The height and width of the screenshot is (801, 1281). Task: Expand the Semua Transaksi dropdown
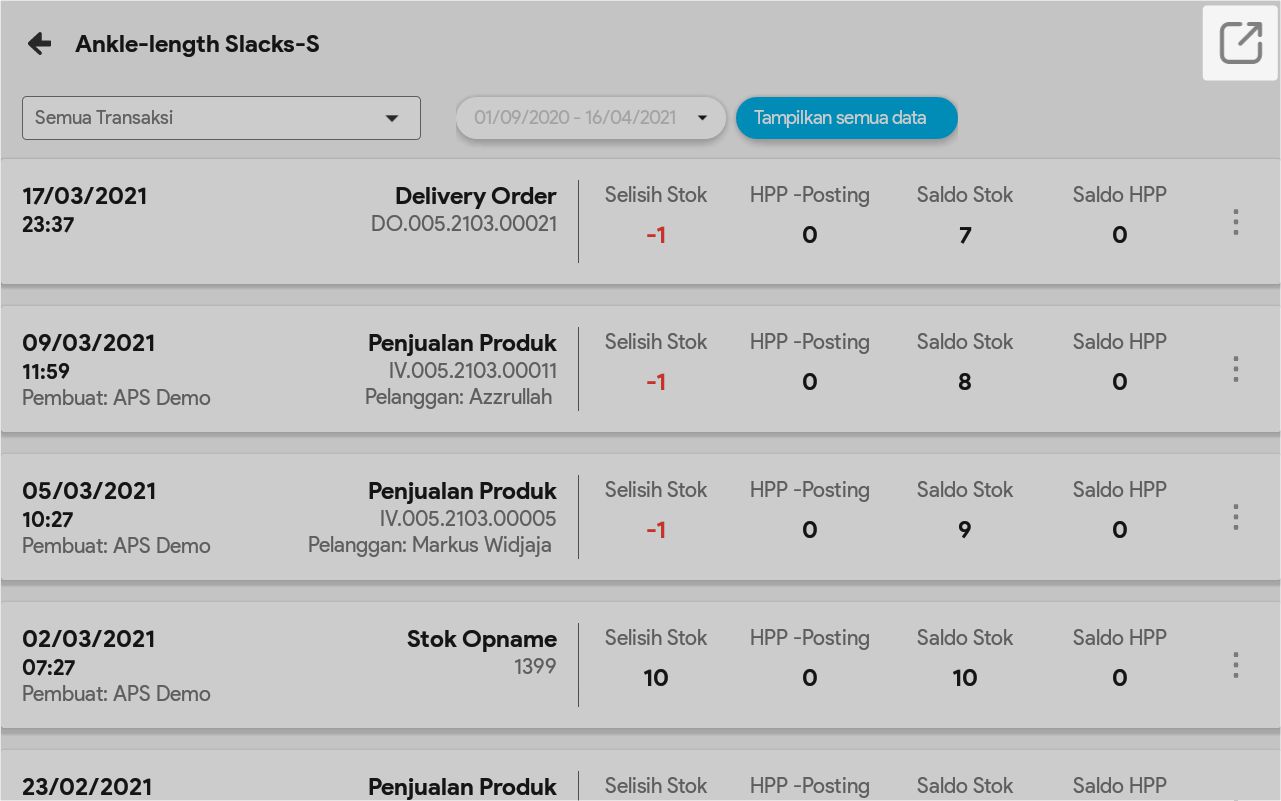pos(221,118)
